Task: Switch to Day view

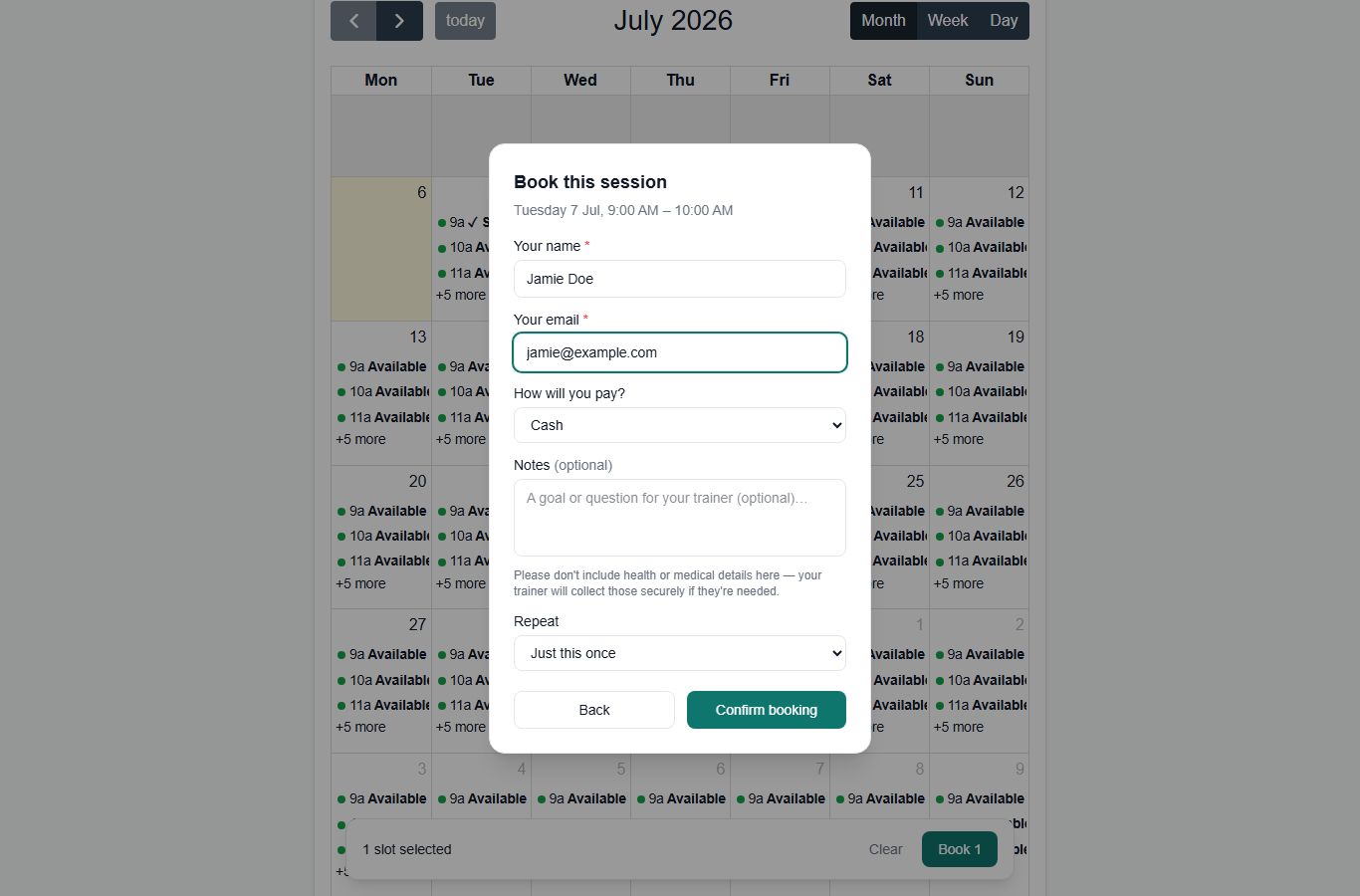Action: 1004,21
